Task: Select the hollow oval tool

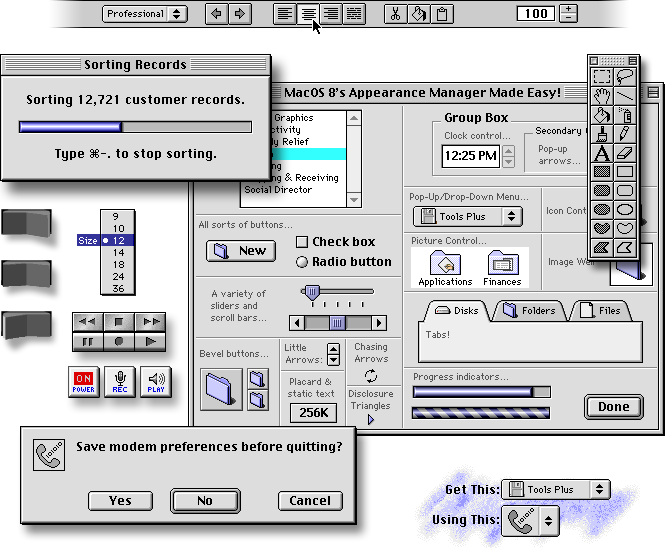Action: click(x=625, y=210)
